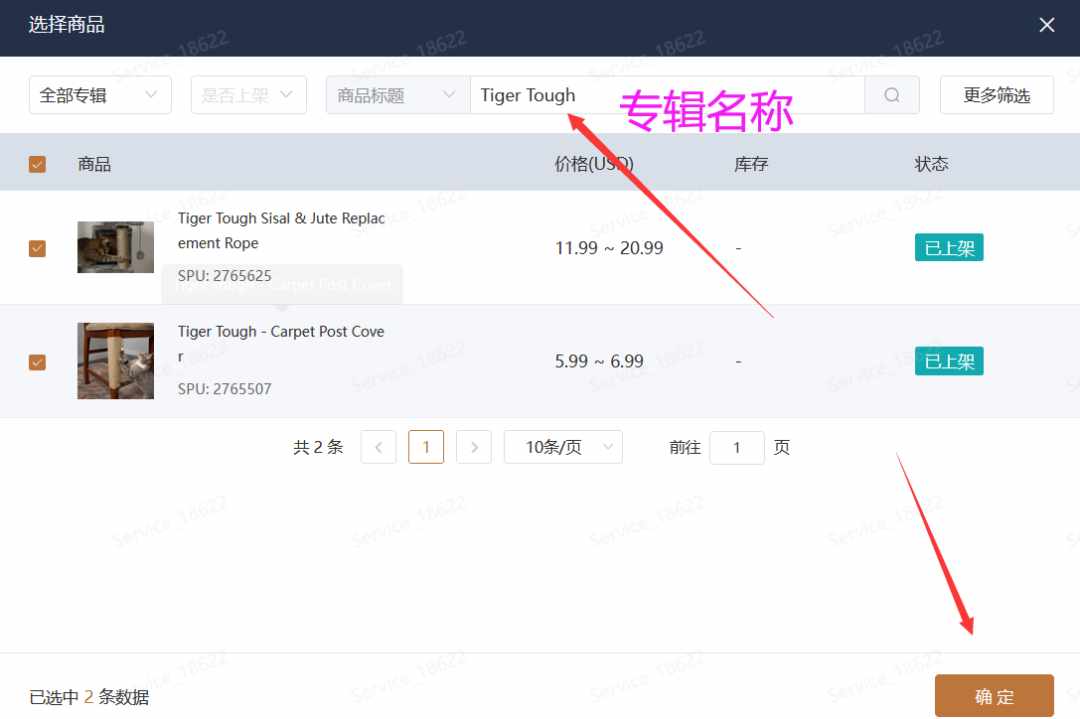Image resolution: width=1080 pixels, height=719 pixels.
Task: Click the 状态 column header
Action: tap(931, 164)
